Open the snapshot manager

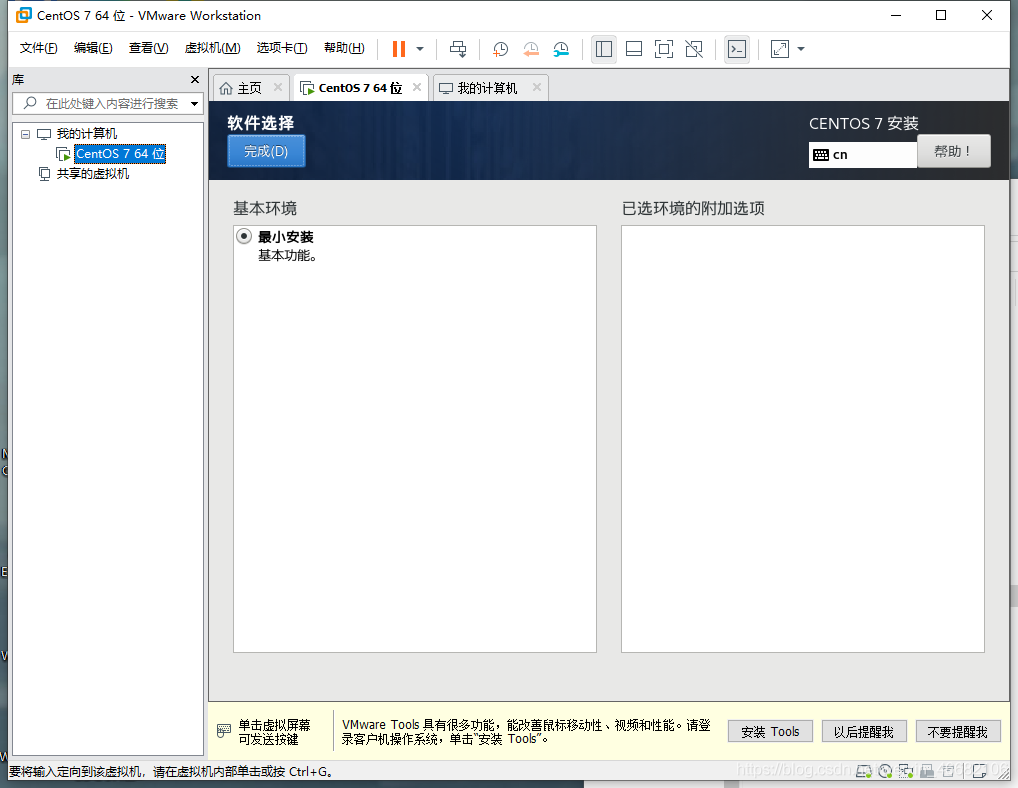(x=561, y=49)
